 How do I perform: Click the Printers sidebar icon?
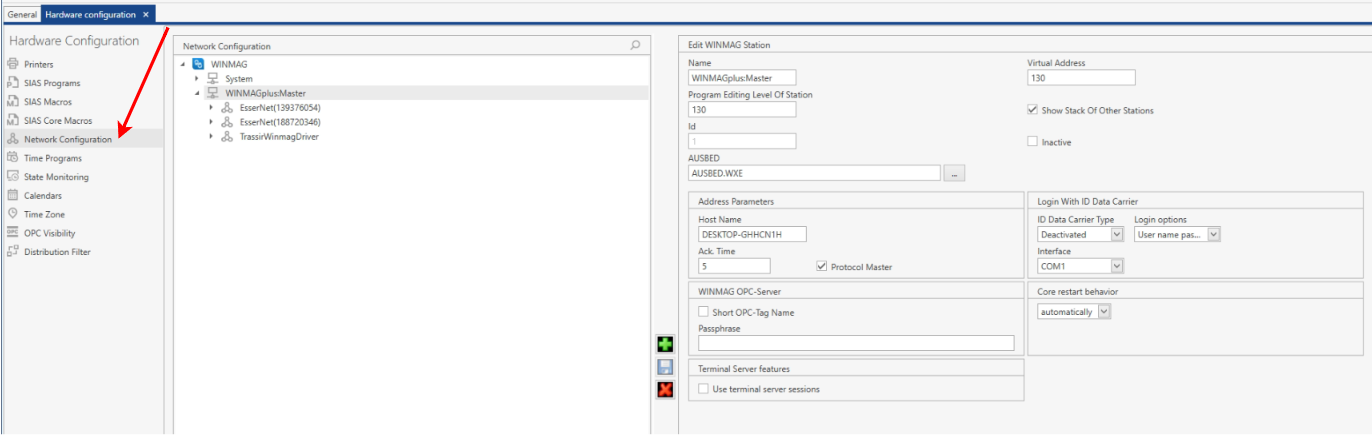[x=13, y=64]
